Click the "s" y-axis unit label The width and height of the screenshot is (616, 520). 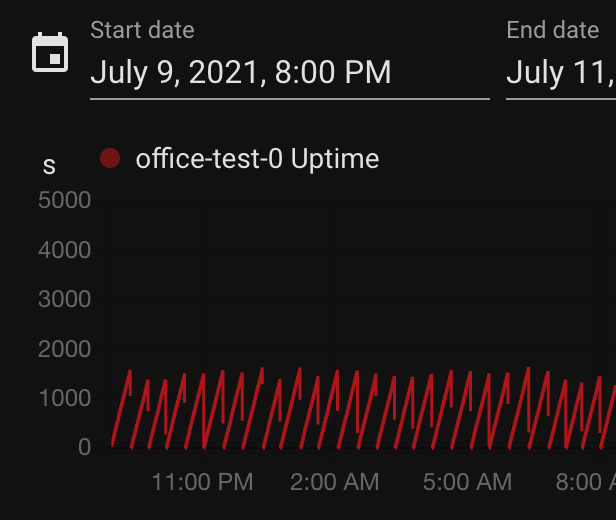[x=49, y=166]
